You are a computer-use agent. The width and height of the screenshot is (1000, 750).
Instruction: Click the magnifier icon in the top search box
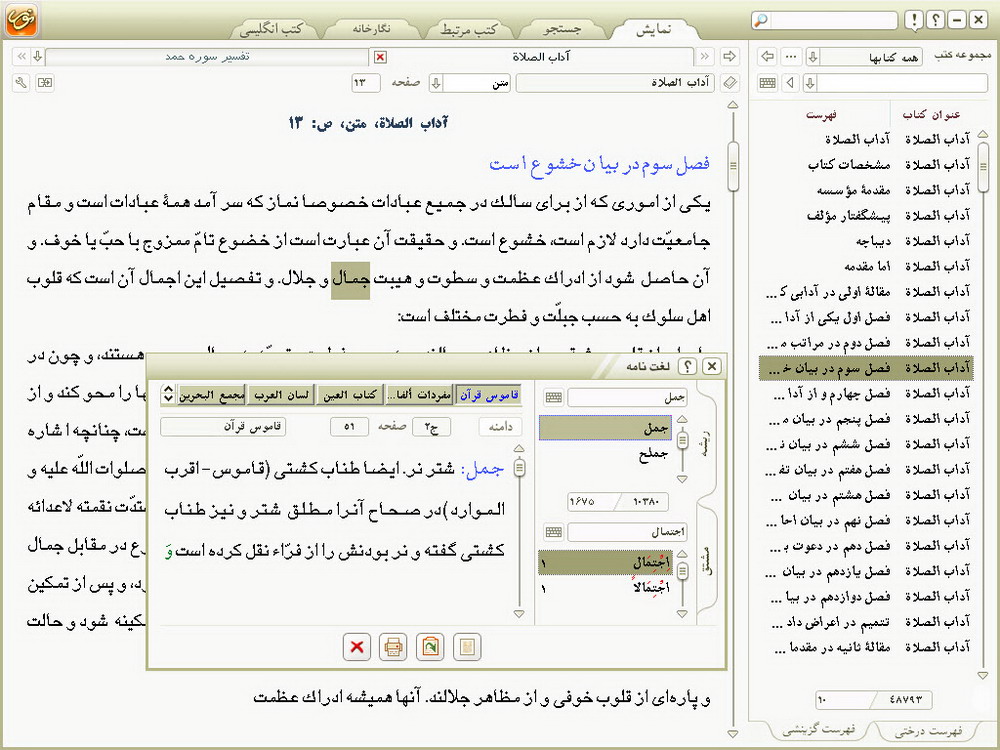[761, 20]
